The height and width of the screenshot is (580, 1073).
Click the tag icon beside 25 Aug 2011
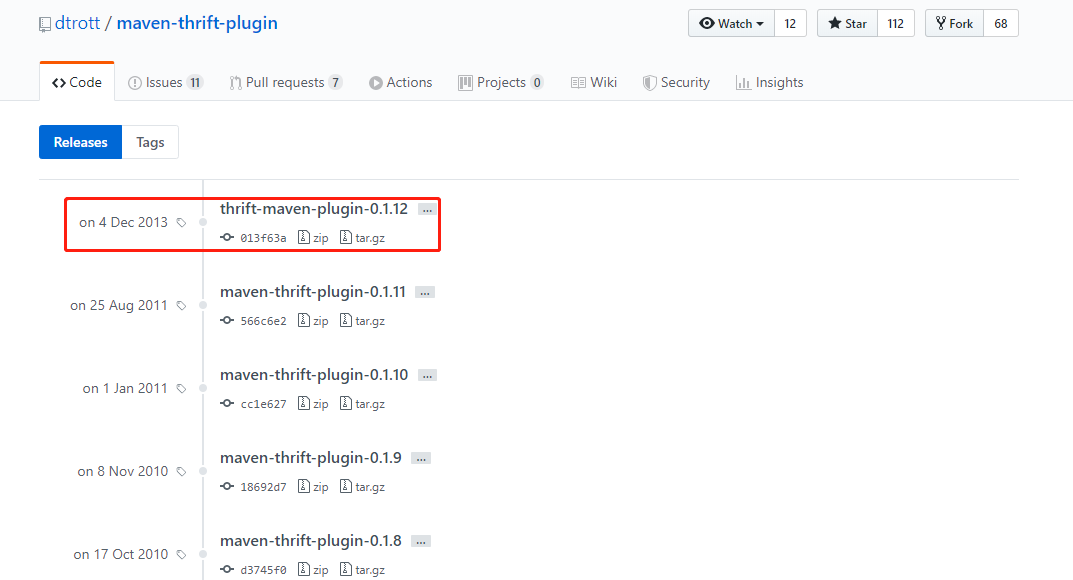(x=181, y=305)
